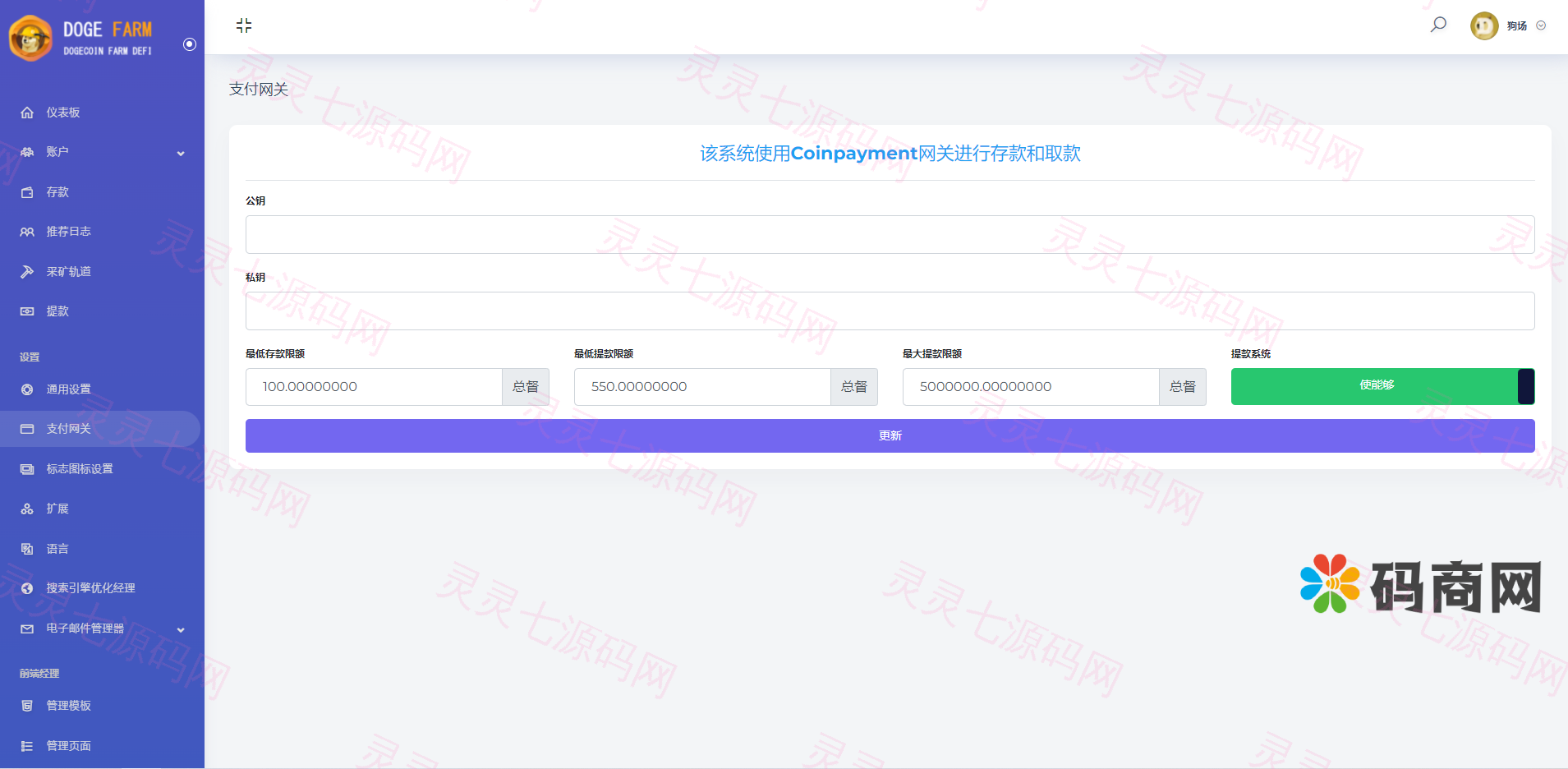1568x769 pixels.
Task: Open the 推荐日志 menu item
Action: [x=102, y=232]
